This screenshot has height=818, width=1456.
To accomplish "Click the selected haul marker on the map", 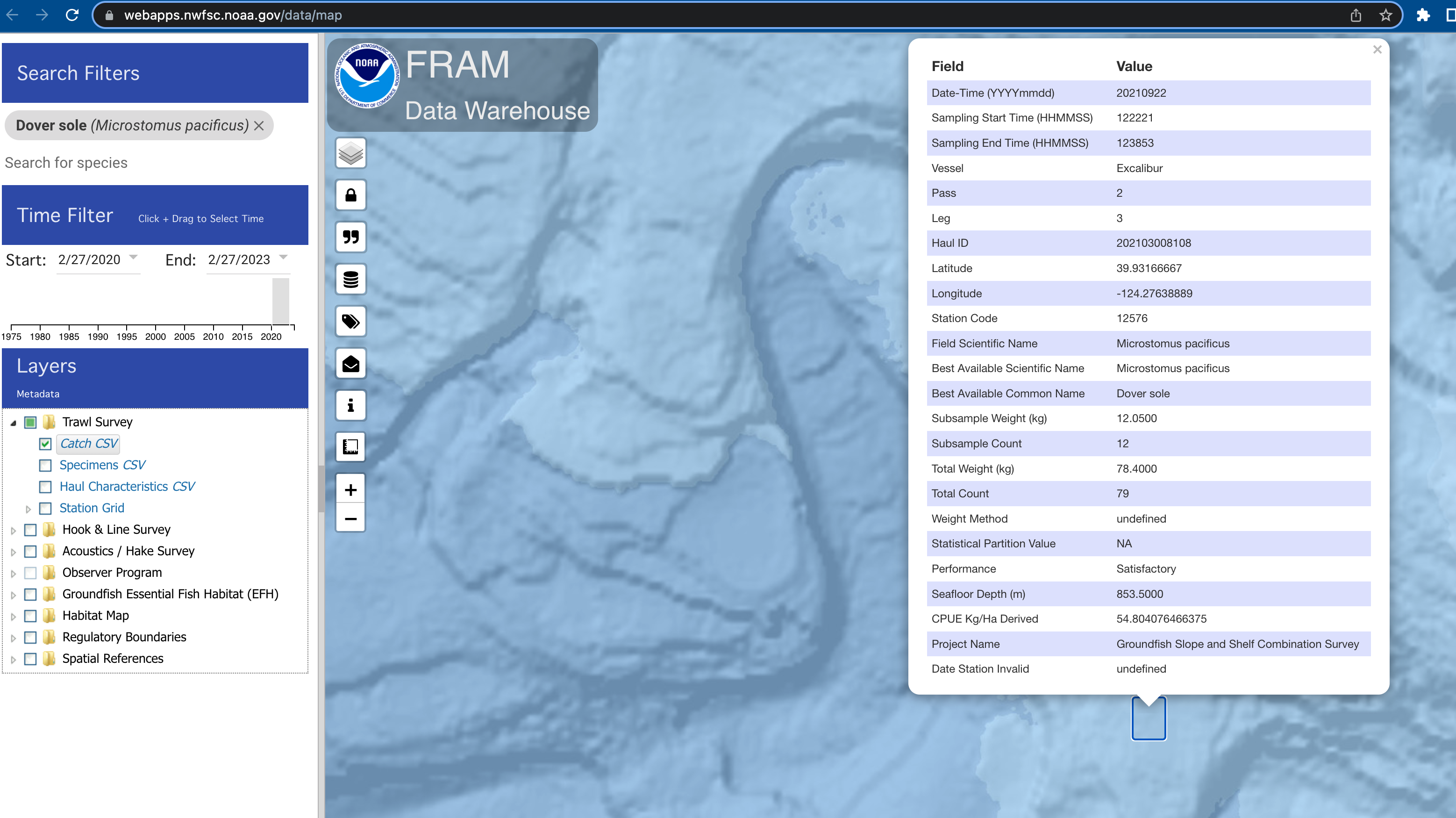I will click(x=1149, y=718).
